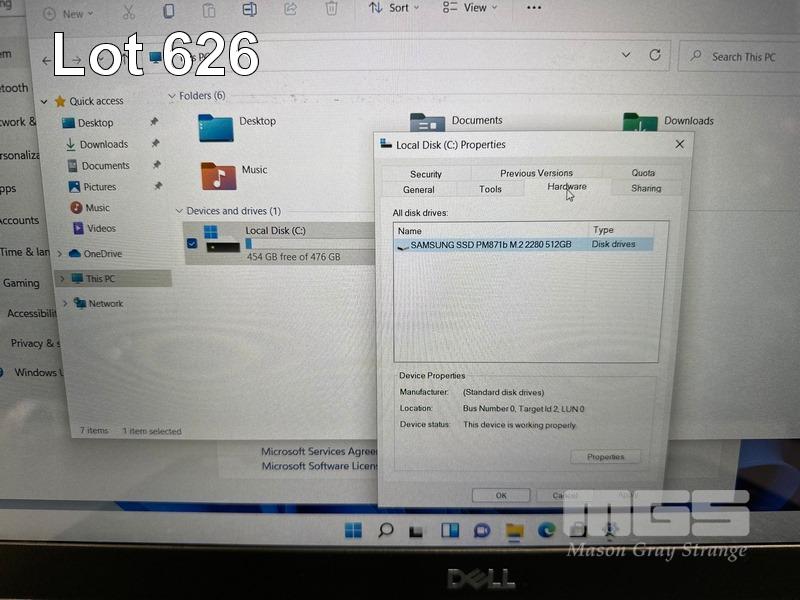Expand the Network tree node
Image resolution: width=800 pixels, height=600 pixels.
66,303
